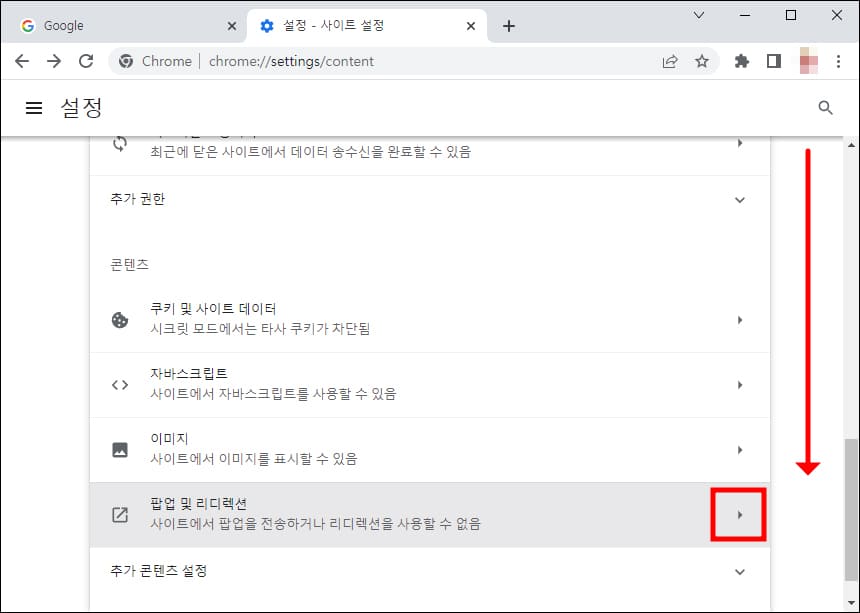The height and width of the screenshot is (613, 860).
Task: Reload the current settings page
Action: point(86,61)
